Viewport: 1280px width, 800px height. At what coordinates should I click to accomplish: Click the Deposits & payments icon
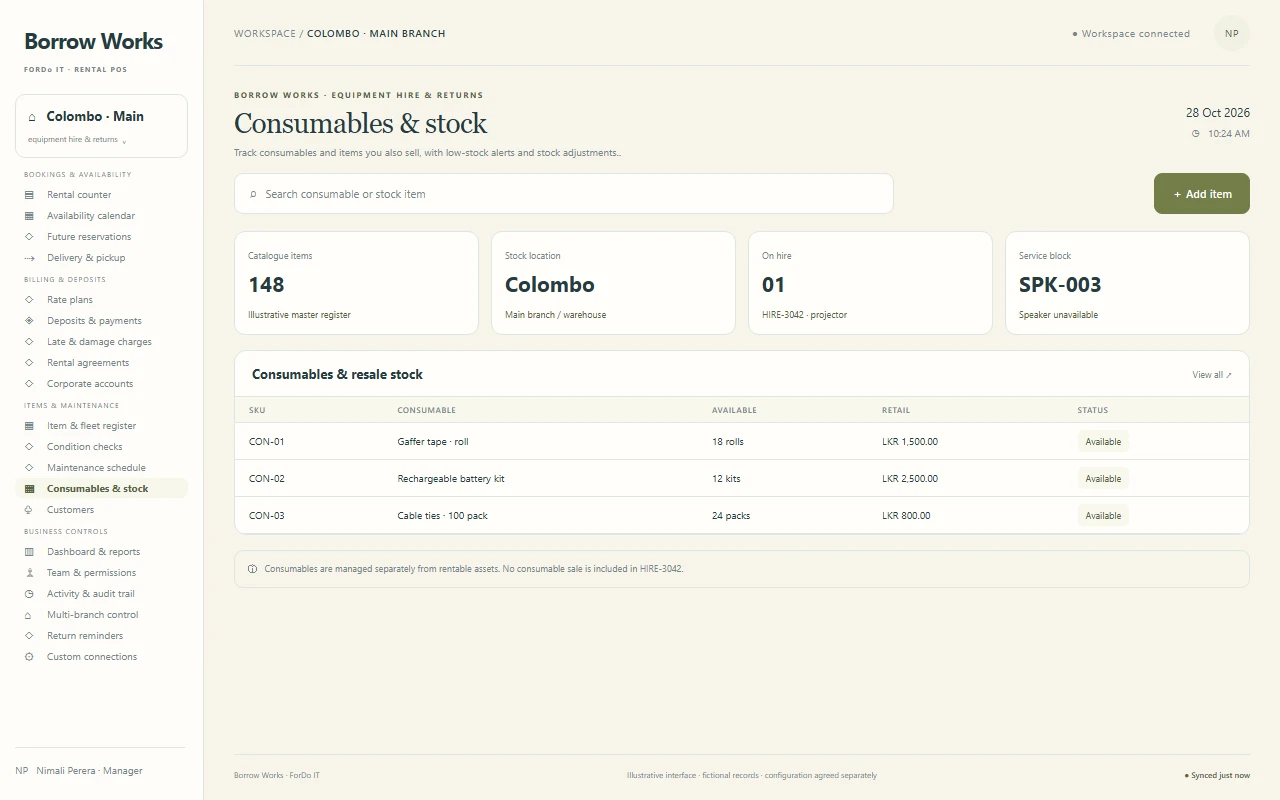pos(29,321)
